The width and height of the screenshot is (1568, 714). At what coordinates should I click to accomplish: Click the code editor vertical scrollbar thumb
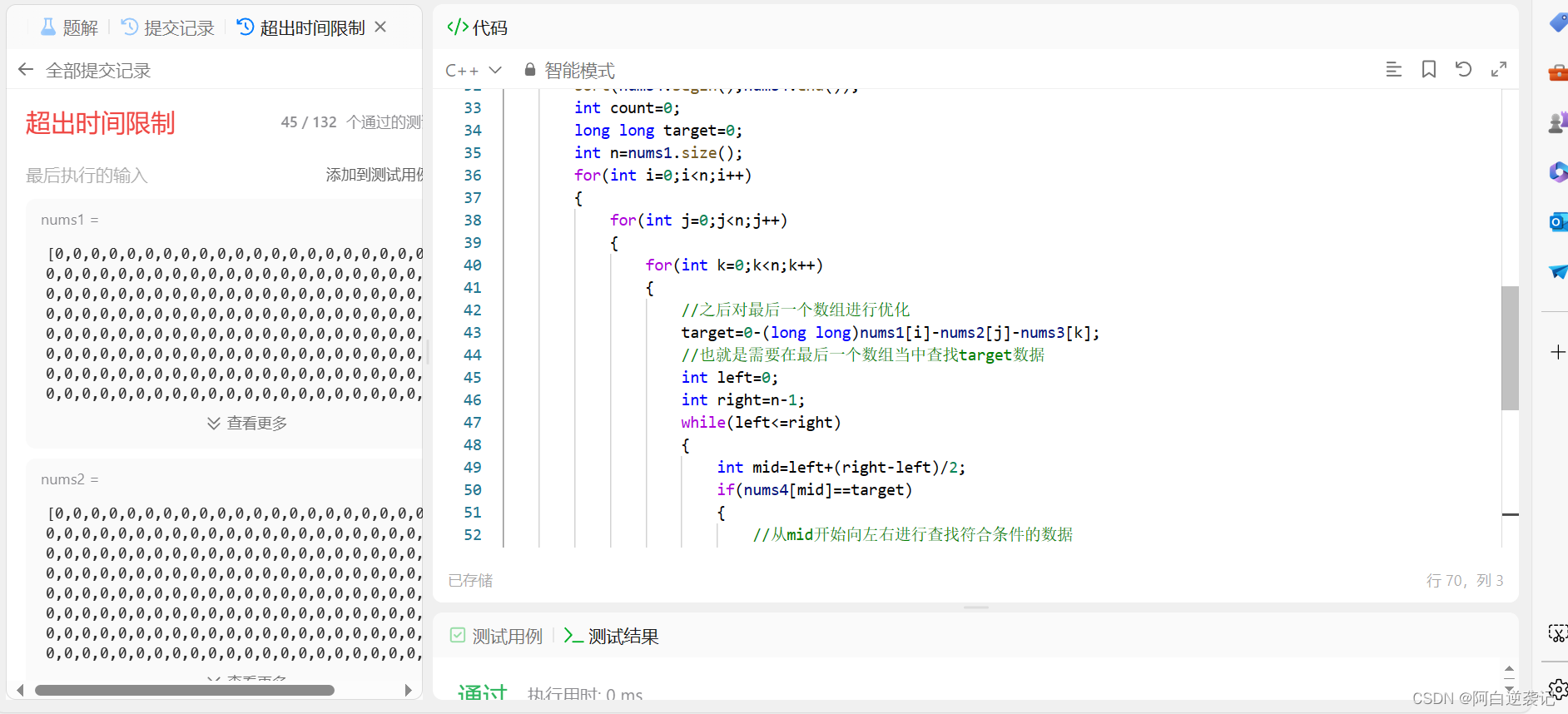pyautogui.click(x=1510, y=348)
